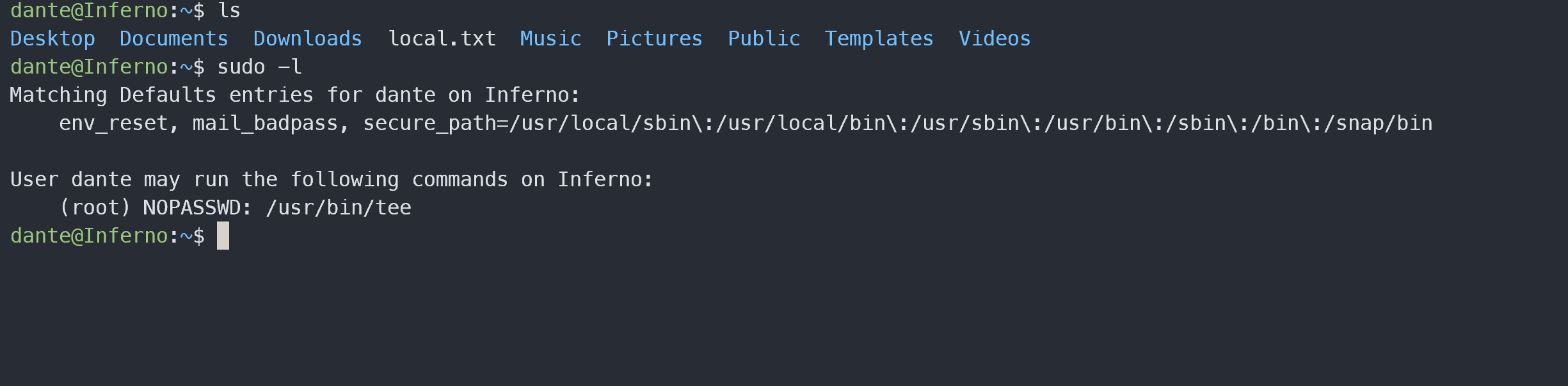This screenshot has width=1568, height=386.
Task: Click the (root) text before NOPASSWD
Action: [x=95, y=207]
